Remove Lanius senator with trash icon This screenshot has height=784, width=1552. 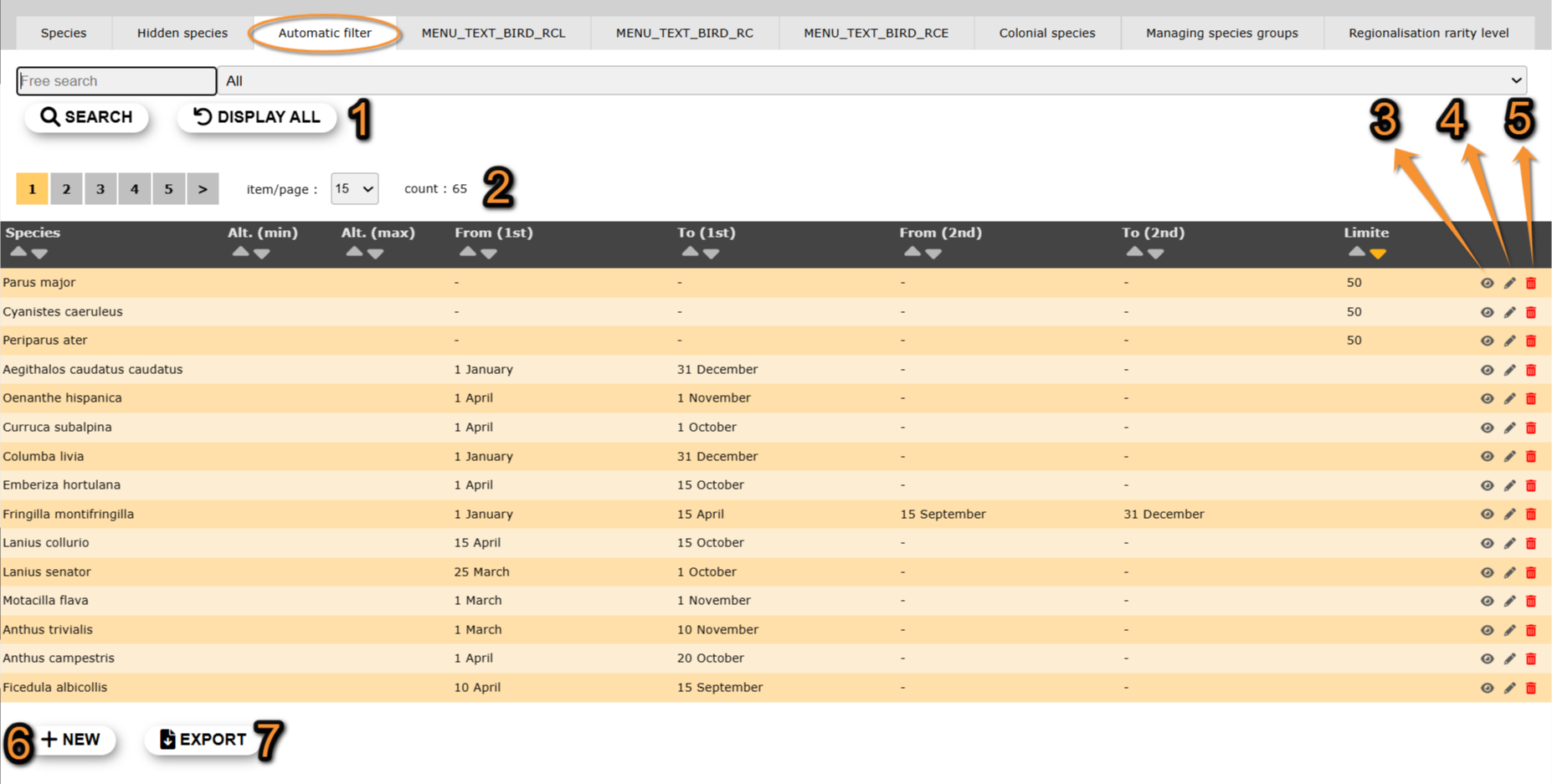coord(1531,572)
